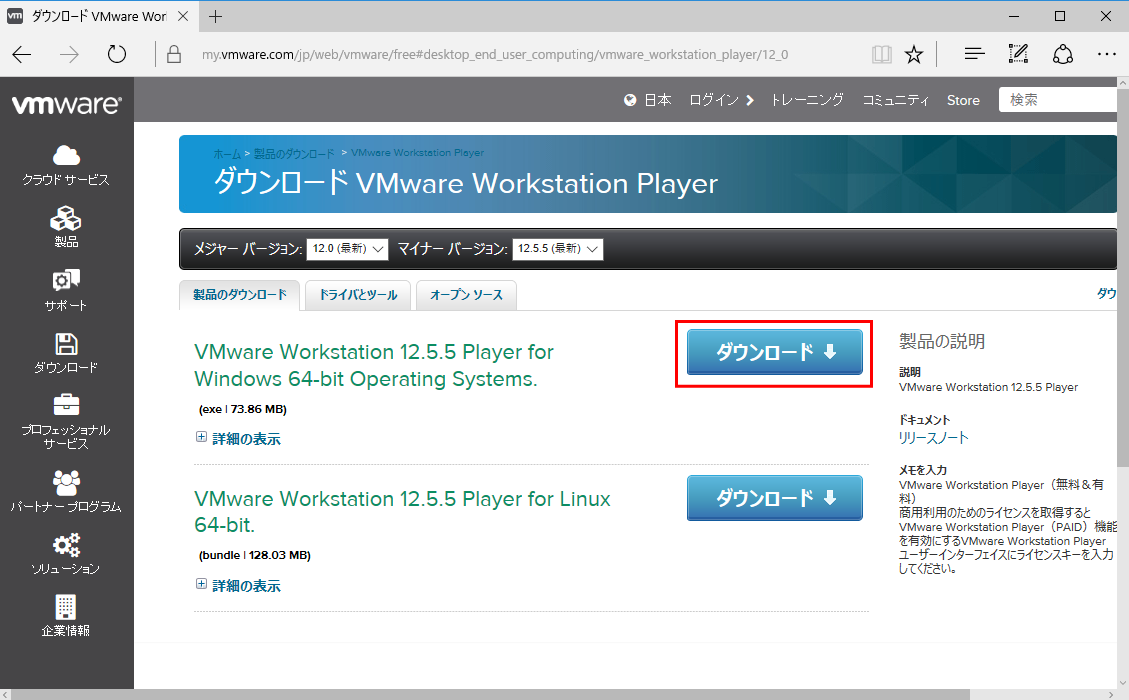Expand 詳細の表示 for Linux 64-bit player
Image resolution: width=1129 pixels, height=700 pixels.
pos(238,585)
